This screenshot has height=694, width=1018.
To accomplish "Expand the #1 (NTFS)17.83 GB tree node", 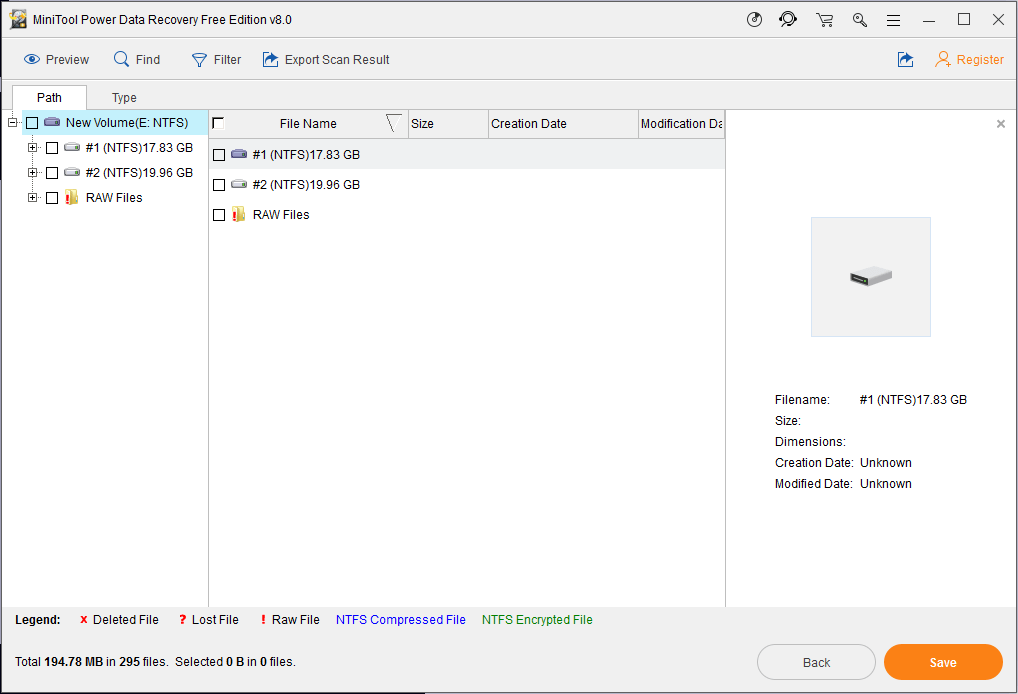I will click(32, 147).
